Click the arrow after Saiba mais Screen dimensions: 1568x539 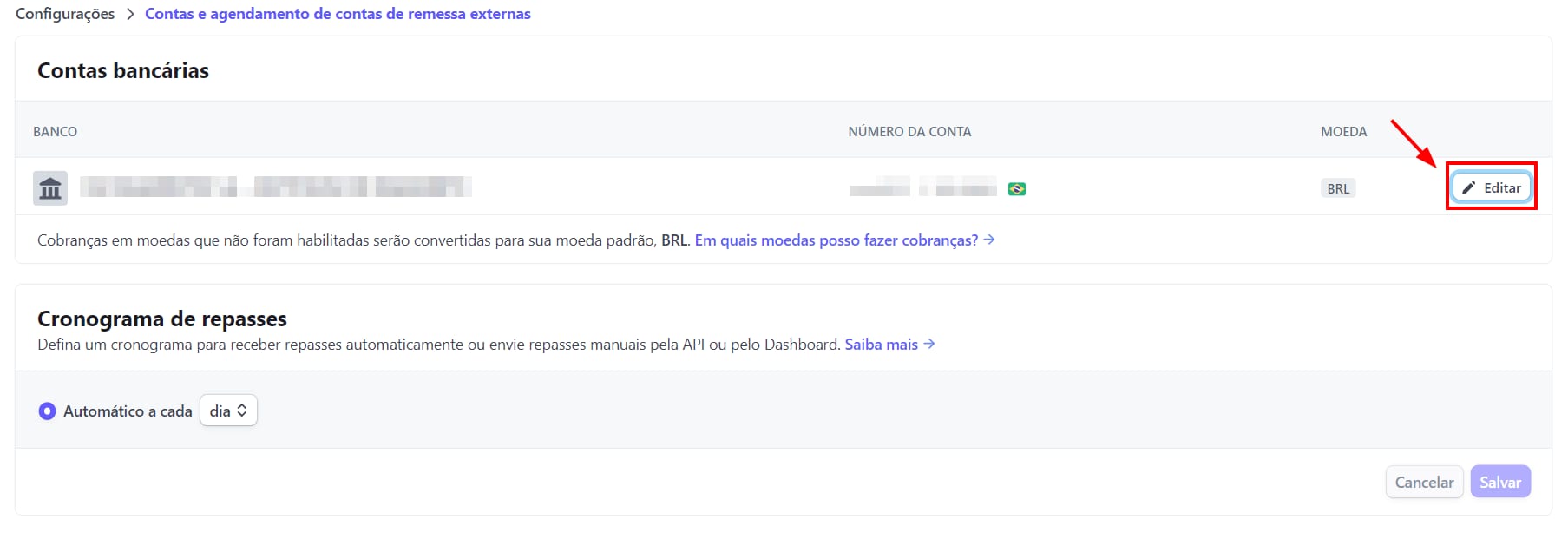click(929, 344)
